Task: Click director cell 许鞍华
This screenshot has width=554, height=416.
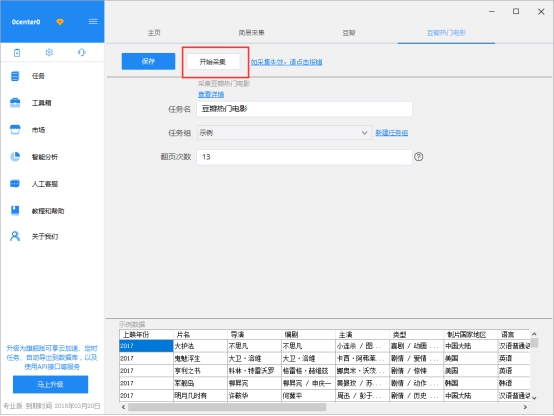Action: pos(254,396)
